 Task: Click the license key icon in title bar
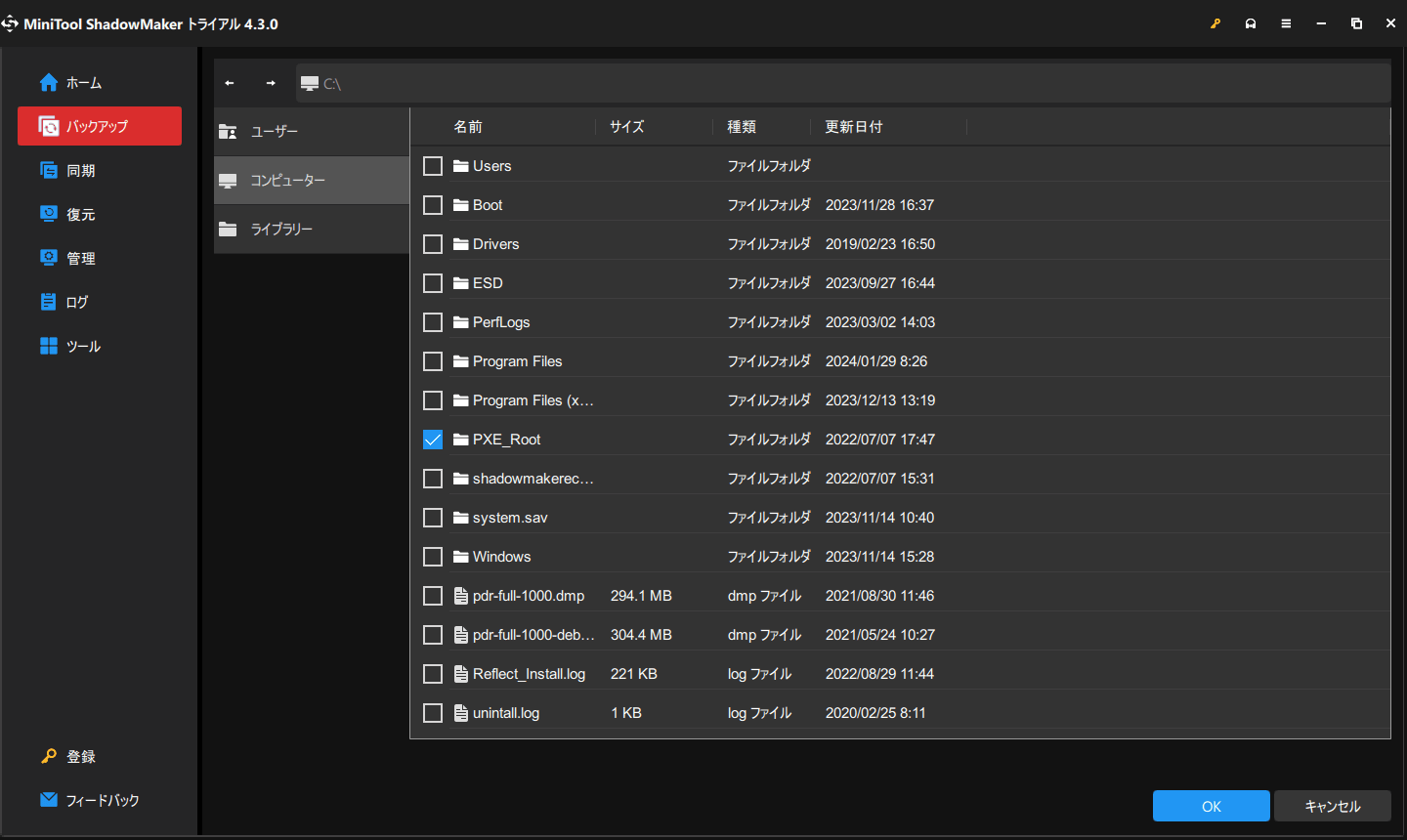1215,23
